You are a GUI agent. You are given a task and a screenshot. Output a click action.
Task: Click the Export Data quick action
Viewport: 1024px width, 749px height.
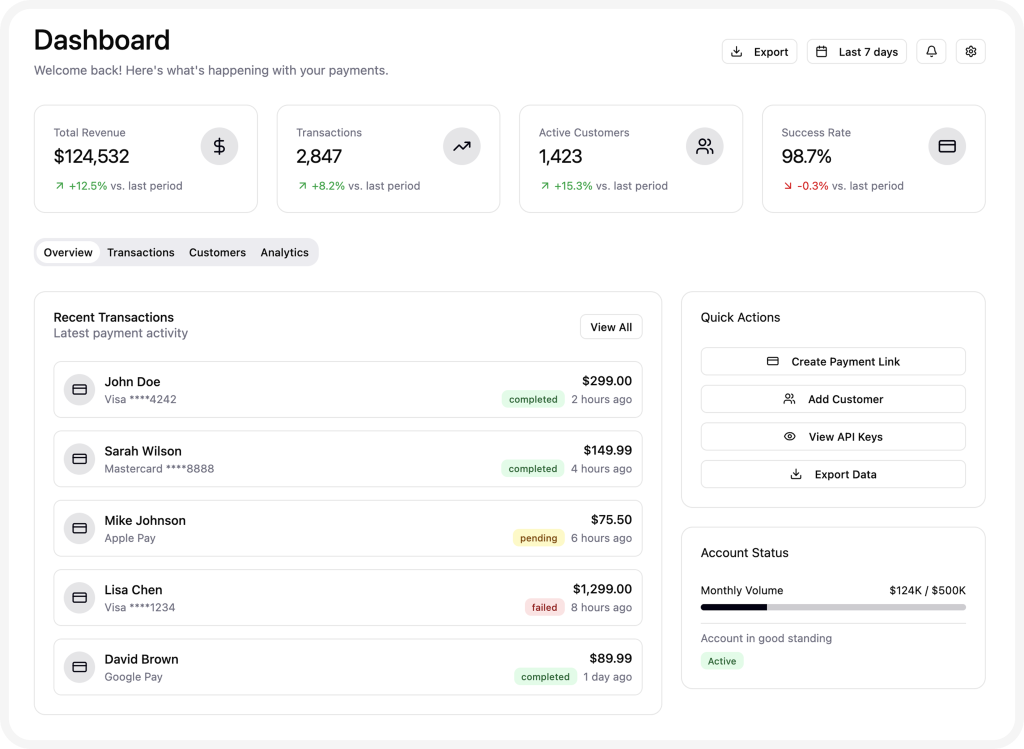pyautogui.click(x=833, y=475)
